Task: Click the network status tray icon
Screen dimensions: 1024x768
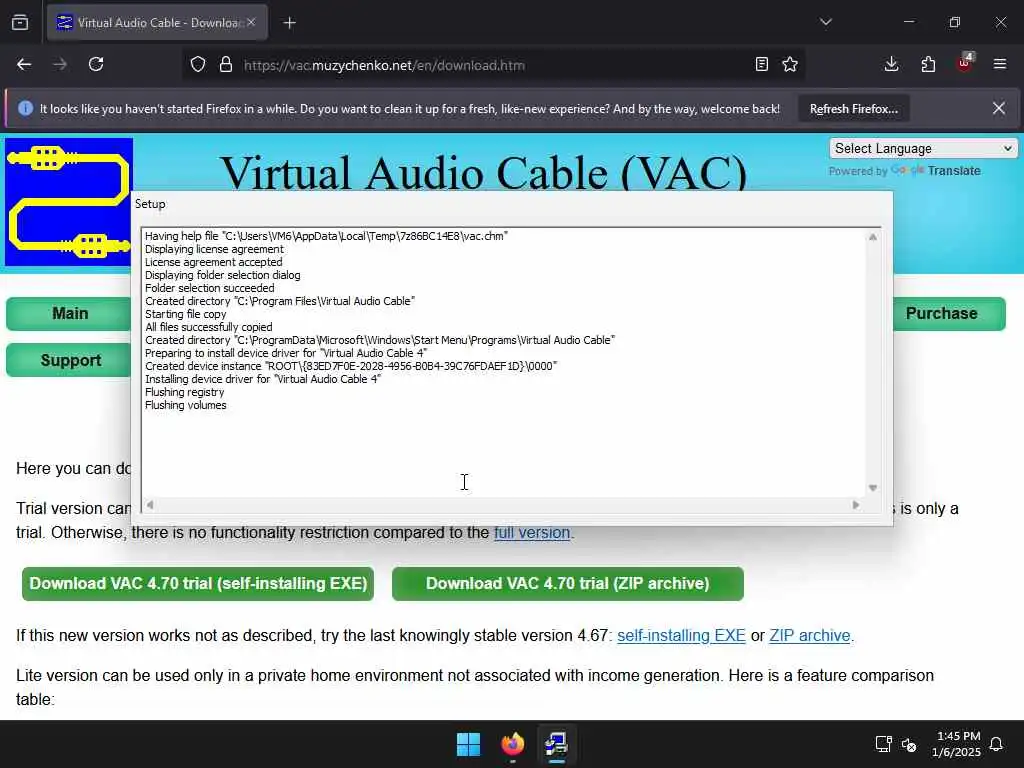Action: 884,744
